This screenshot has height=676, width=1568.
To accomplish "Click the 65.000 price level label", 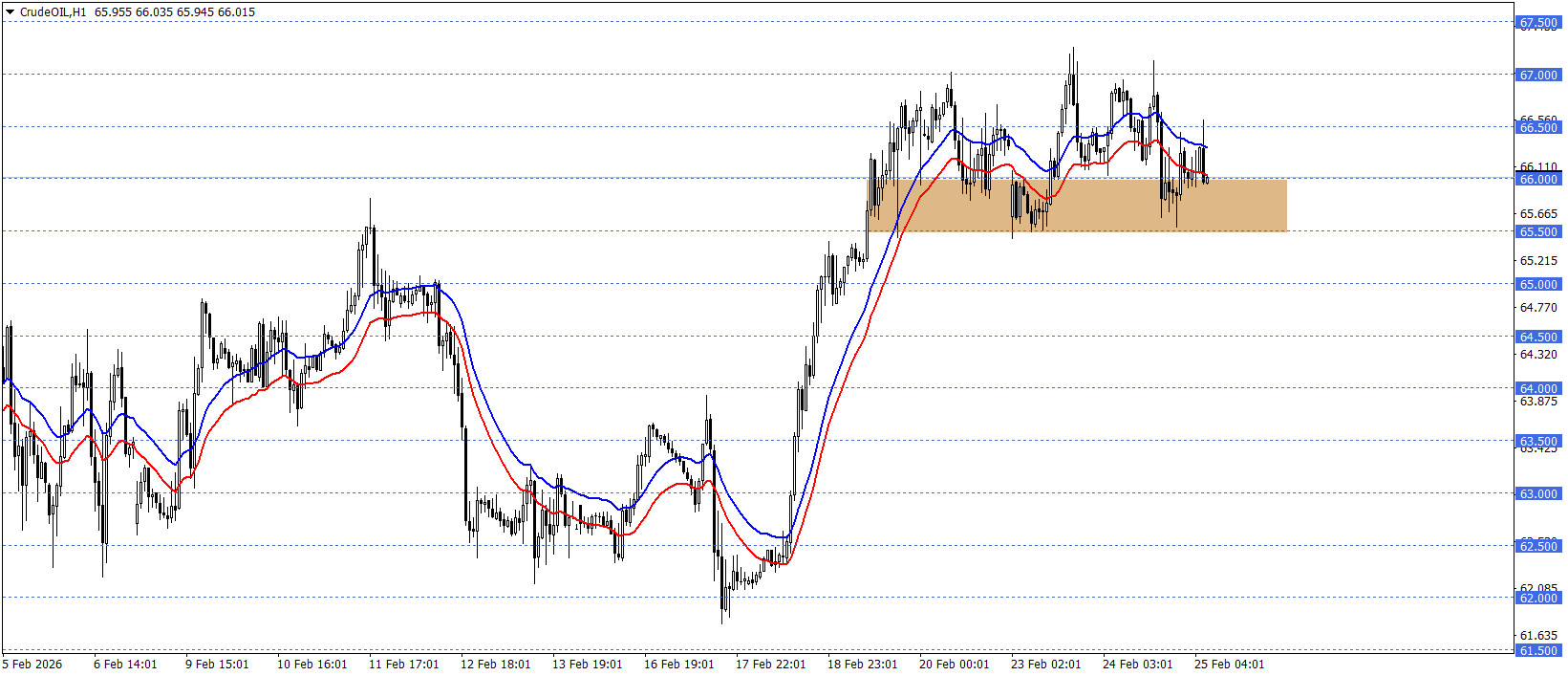I will pos(1538,284).
